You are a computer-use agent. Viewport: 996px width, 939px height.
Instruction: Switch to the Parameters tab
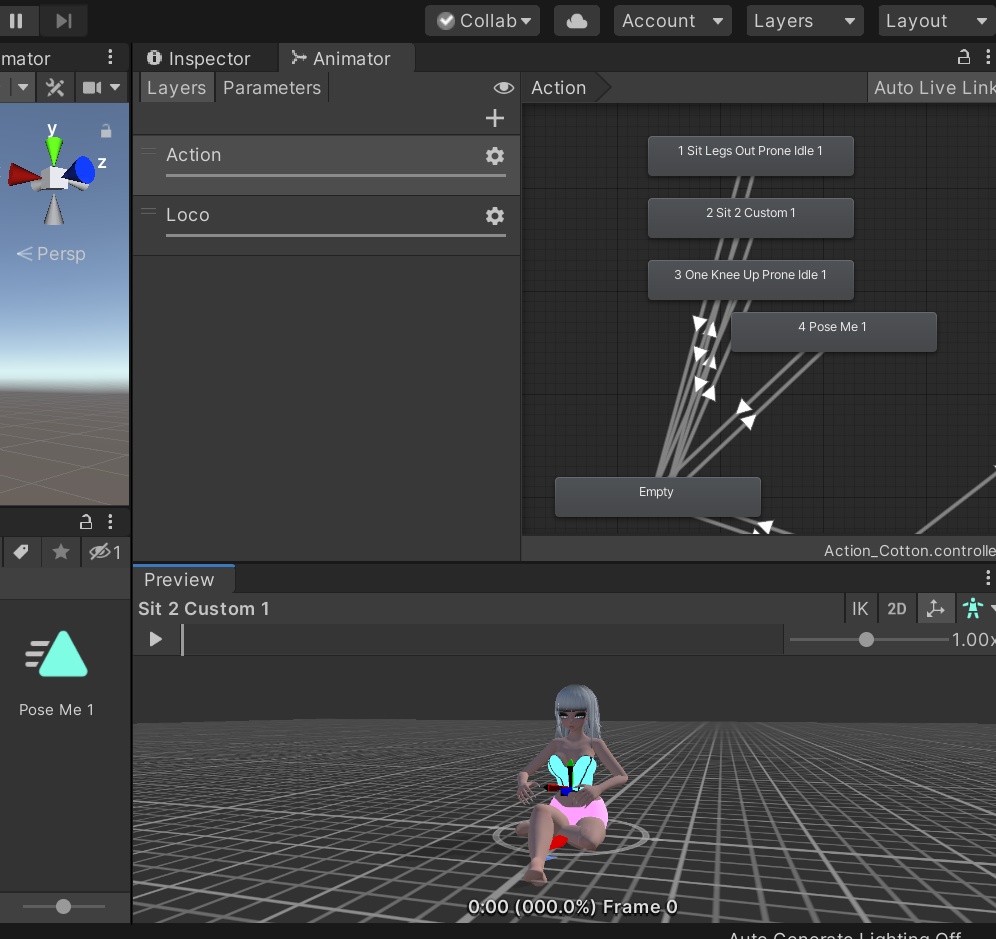272,88
